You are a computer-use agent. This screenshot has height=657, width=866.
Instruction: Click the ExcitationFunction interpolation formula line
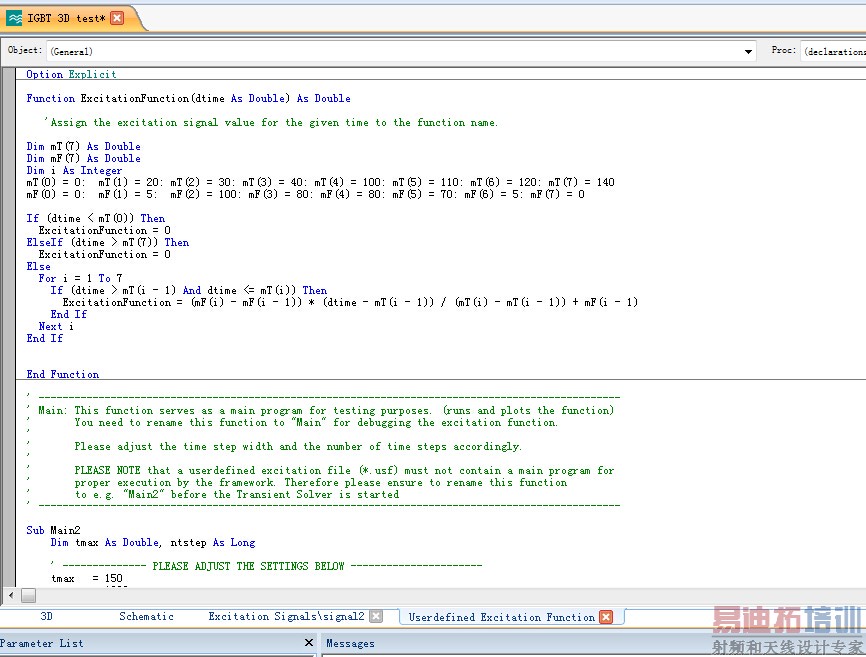[350, 303]
